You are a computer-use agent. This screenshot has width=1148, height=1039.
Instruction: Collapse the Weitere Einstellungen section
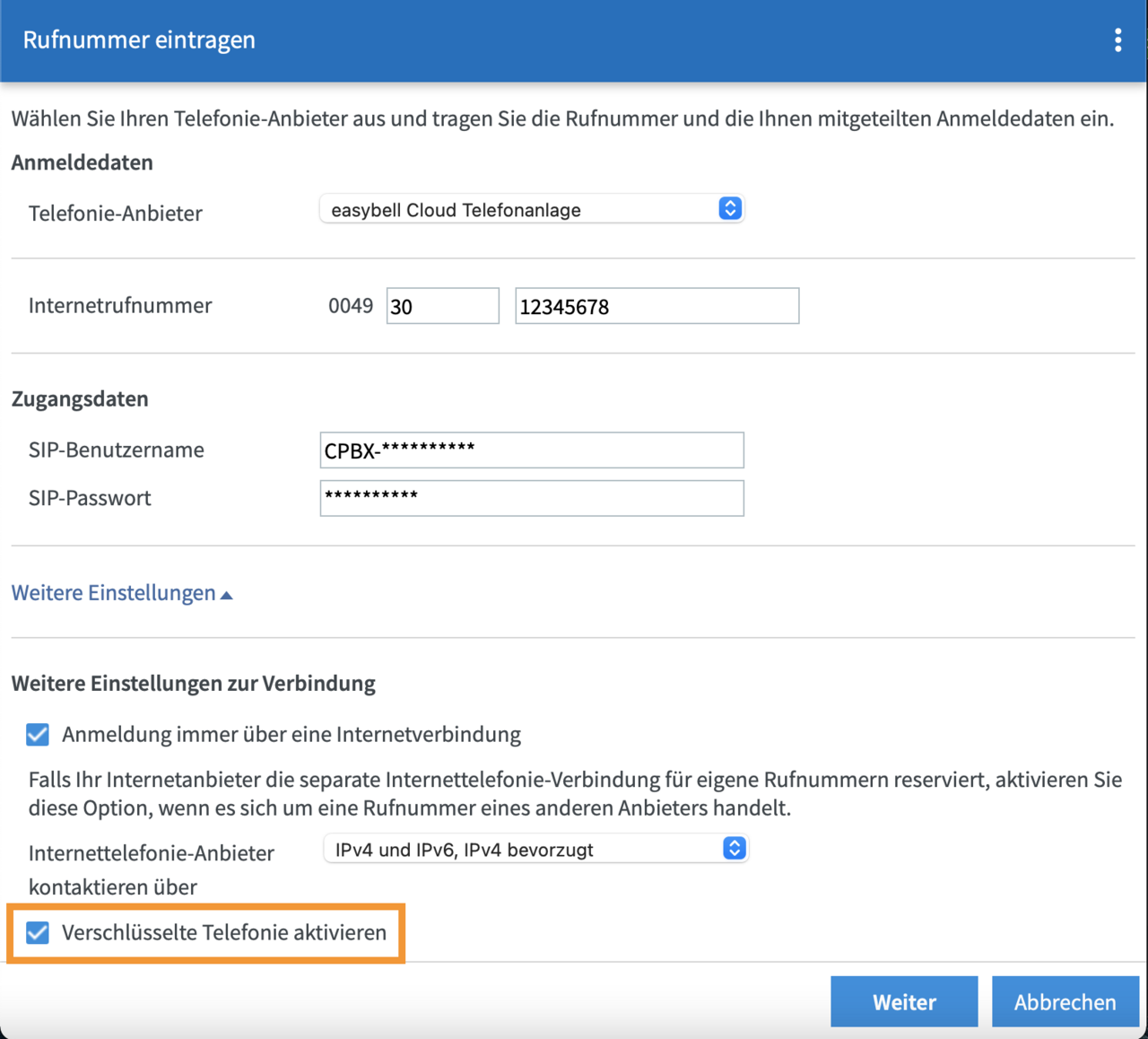point(114,593)
